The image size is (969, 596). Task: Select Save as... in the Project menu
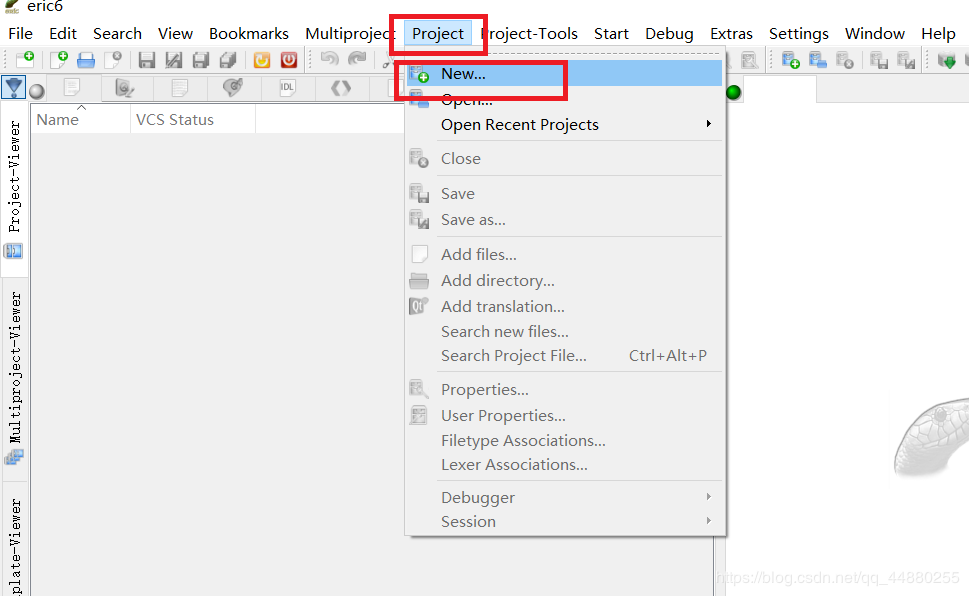564,220
